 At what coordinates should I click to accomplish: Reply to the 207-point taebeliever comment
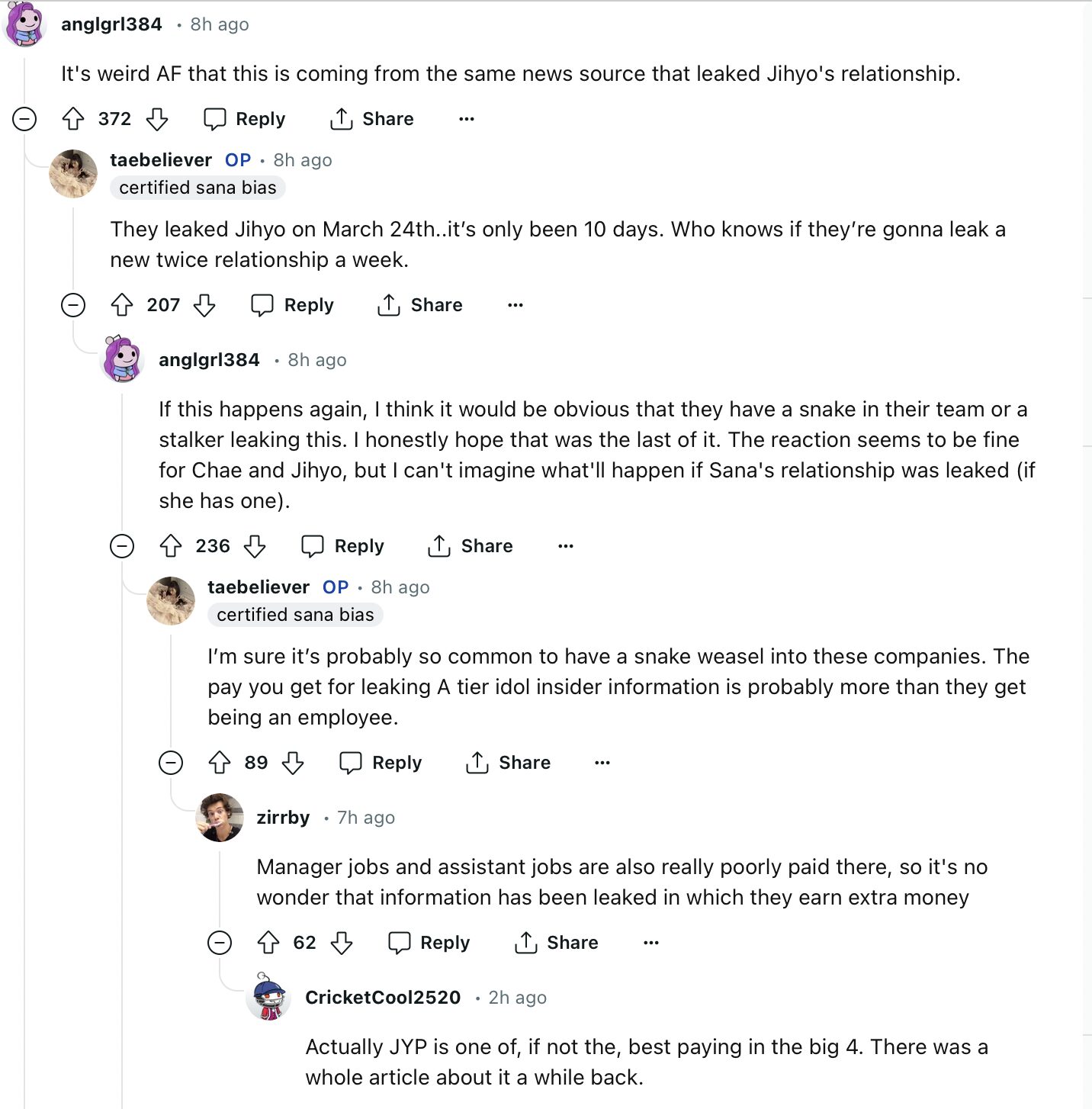click(x=293, y=305)
